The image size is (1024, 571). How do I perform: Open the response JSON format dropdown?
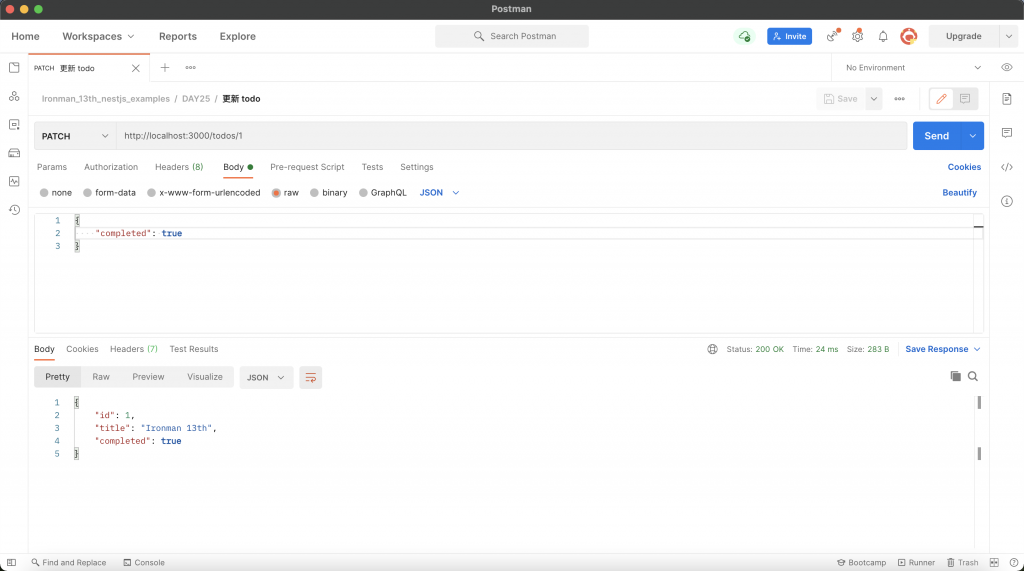(266, 378)
